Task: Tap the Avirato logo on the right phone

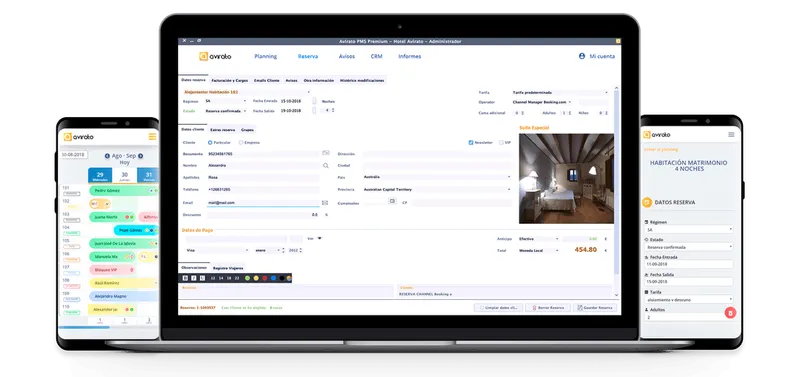Action: pos(657,135)
